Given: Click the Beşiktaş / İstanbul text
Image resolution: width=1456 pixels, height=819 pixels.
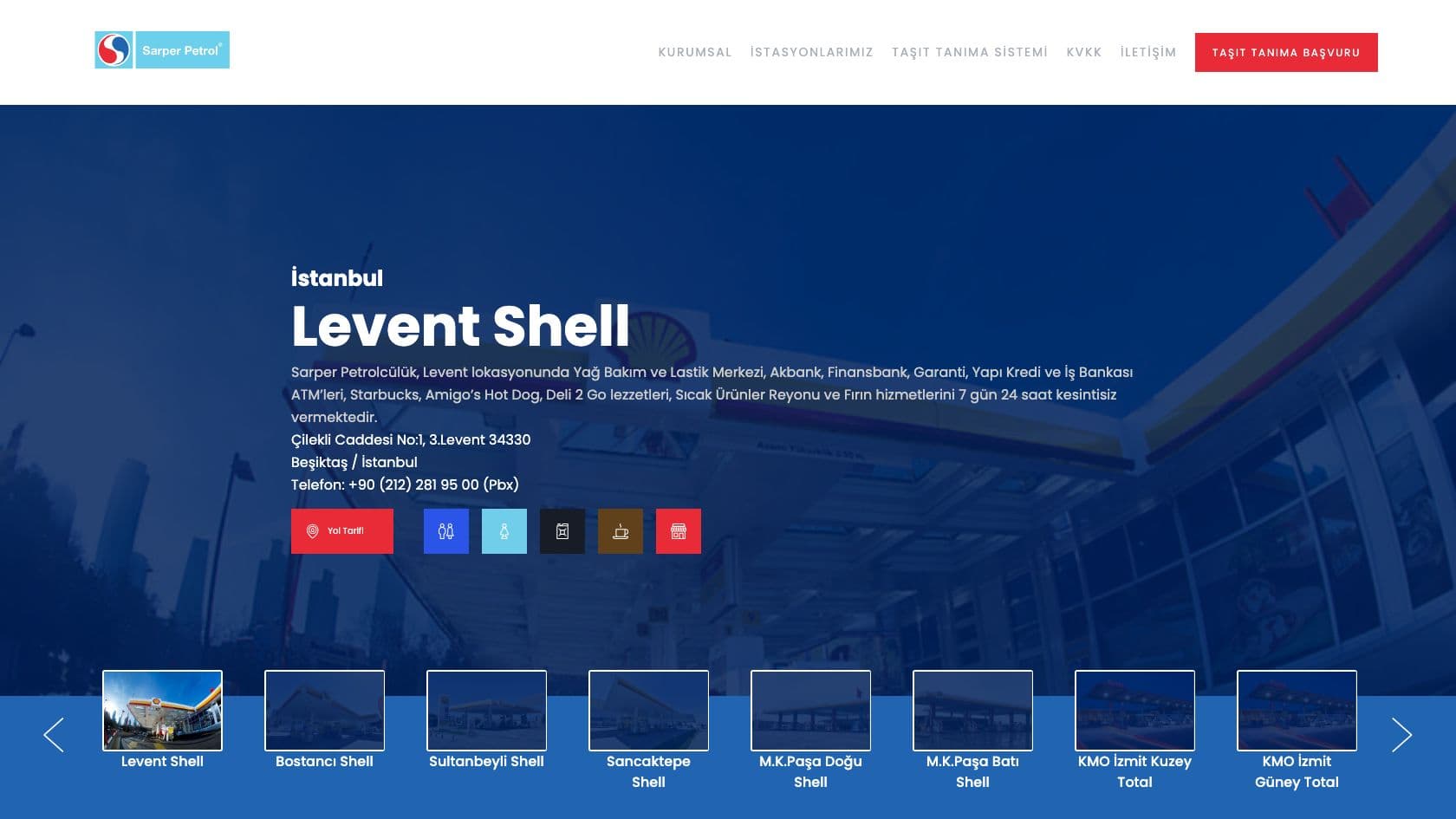Looking at the screenshot, I should click(x=354, y=462).
